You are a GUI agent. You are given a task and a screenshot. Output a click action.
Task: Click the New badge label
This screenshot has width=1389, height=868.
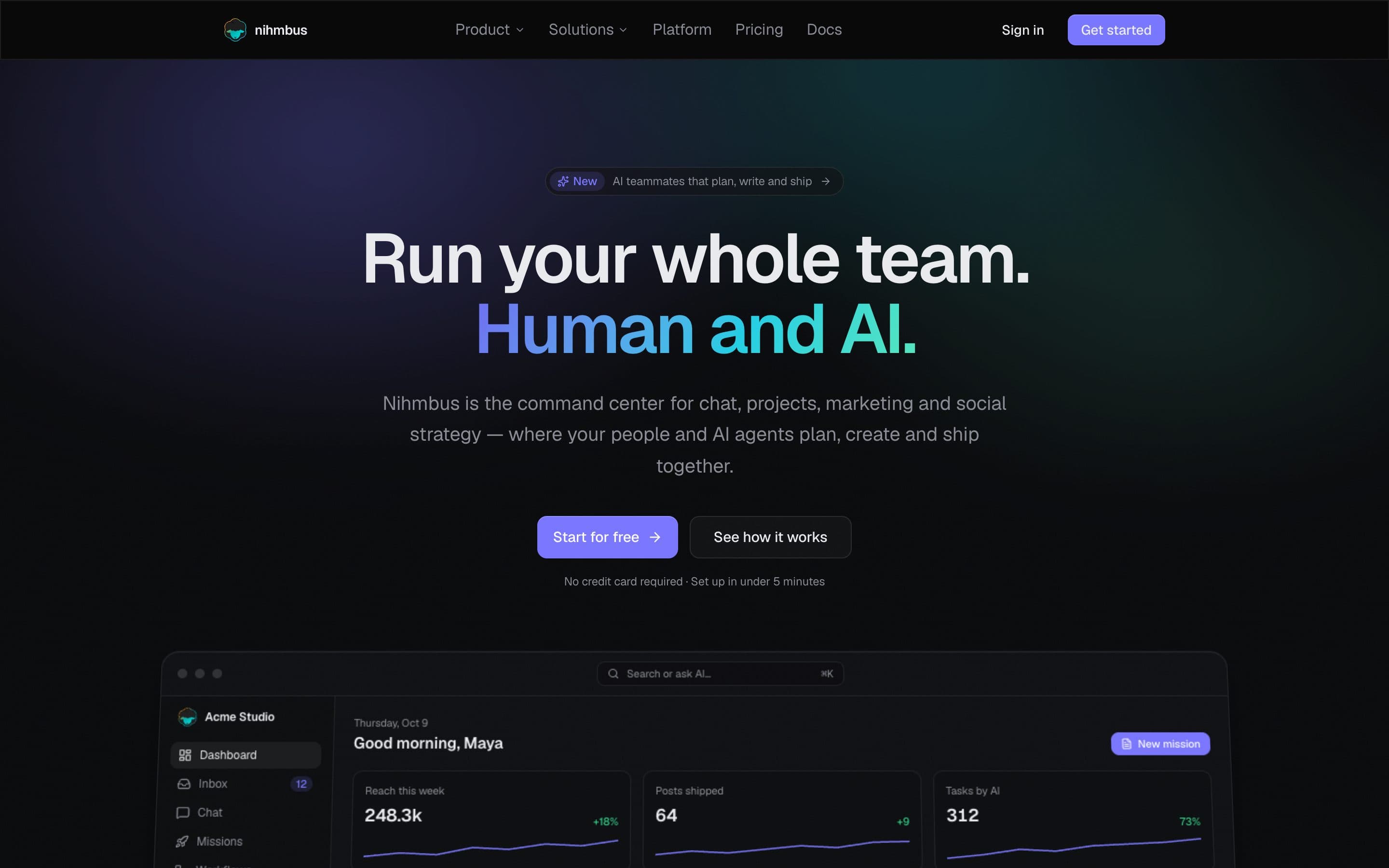pyautogui.click(x=585, y=181)
